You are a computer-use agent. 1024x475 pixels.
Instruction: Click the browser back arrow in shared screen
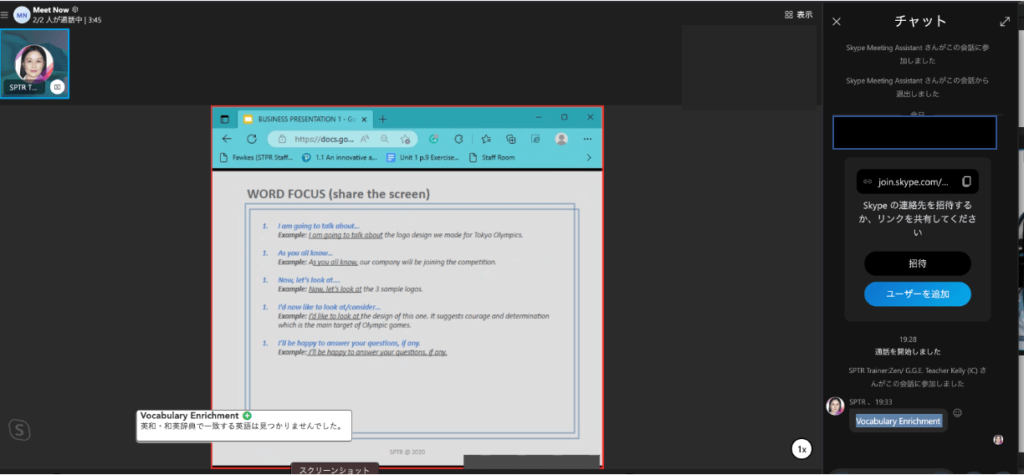[226, 139]
